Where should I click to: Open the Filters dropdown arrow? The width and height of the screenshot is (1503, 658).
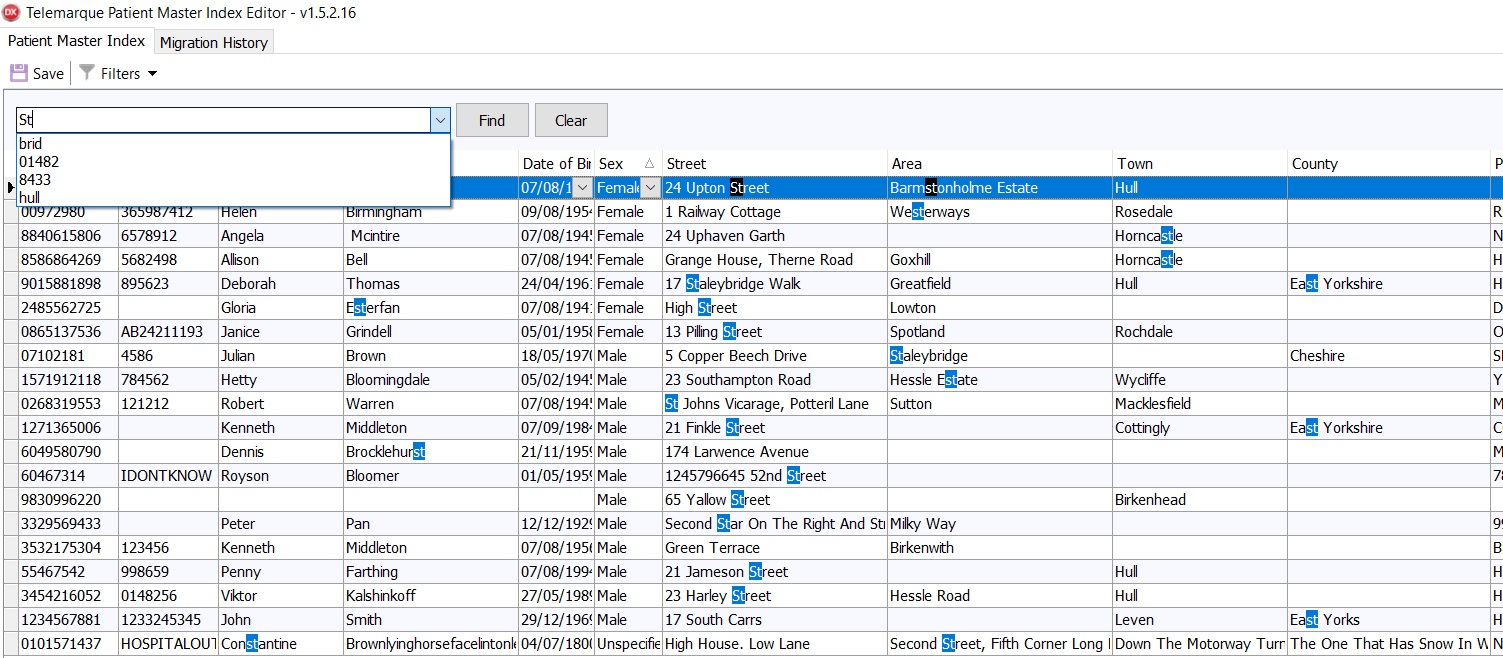(152, 74)
